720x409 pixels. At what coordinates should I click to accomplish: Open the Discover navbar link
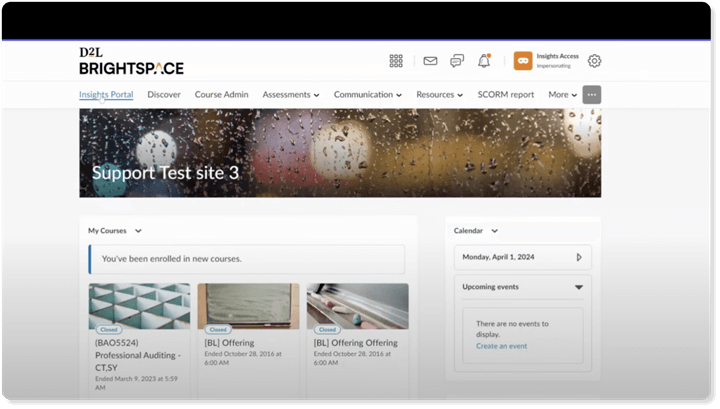click(x=164, y=95)
